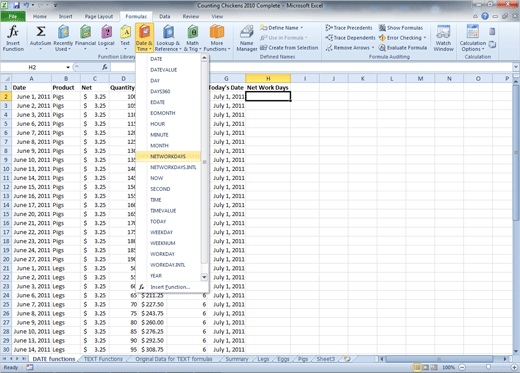Switch to the Home ribbon tab

[x=40, y=16]
